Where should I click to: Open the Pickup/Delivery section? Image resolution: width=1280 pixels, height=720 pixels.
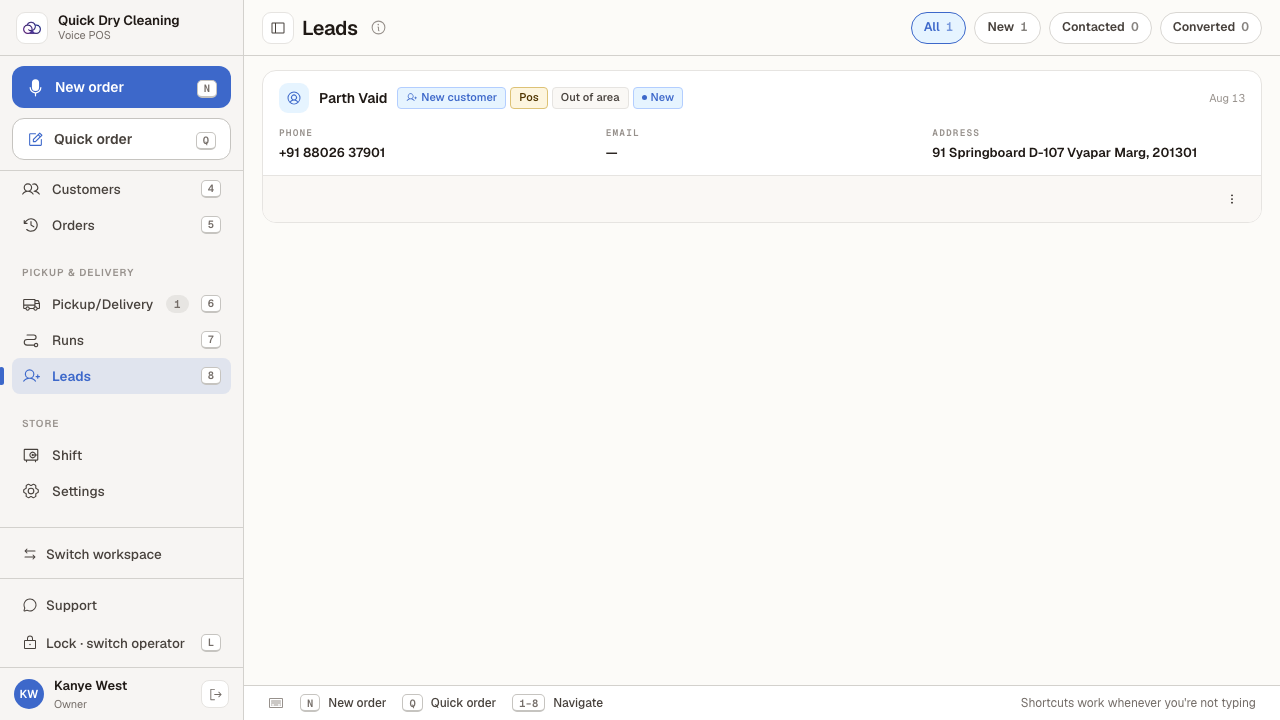click(121, 304)
